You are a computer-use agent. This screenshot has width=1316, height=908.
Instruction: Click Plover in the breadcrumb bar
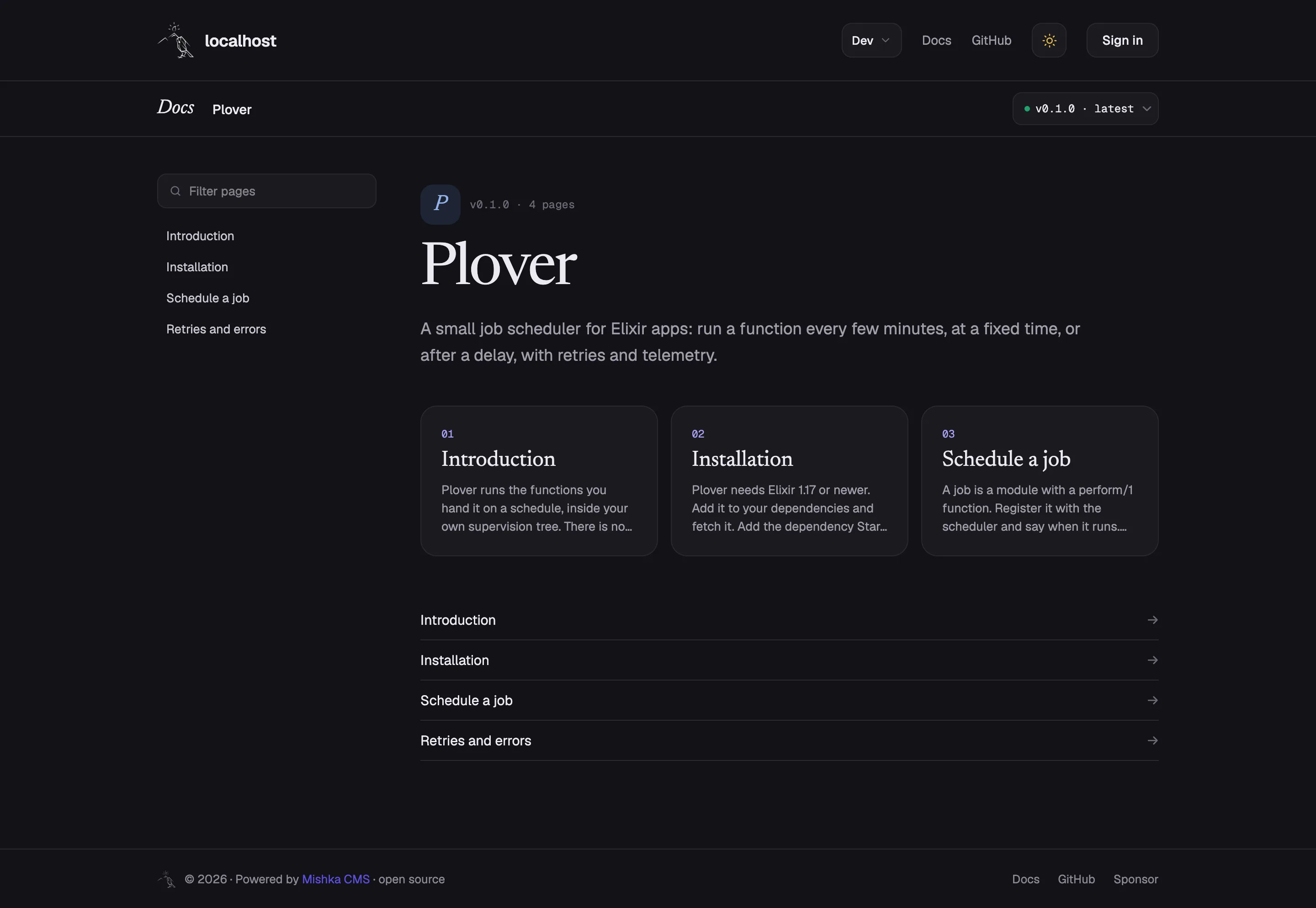pos(232,109)
